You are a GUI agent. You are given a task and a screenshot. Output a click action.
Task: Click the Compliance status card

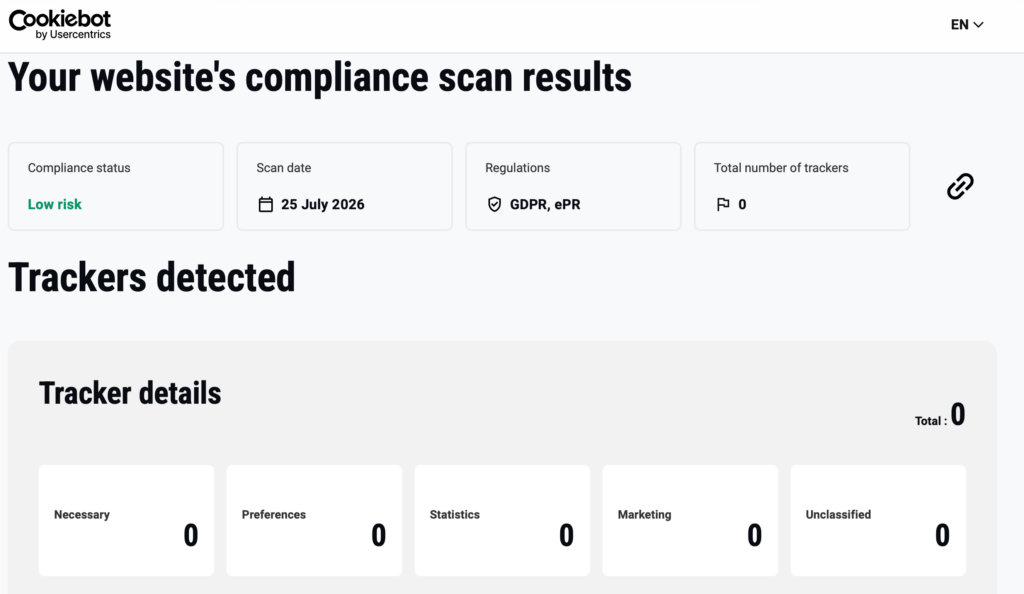coord(116,186)
